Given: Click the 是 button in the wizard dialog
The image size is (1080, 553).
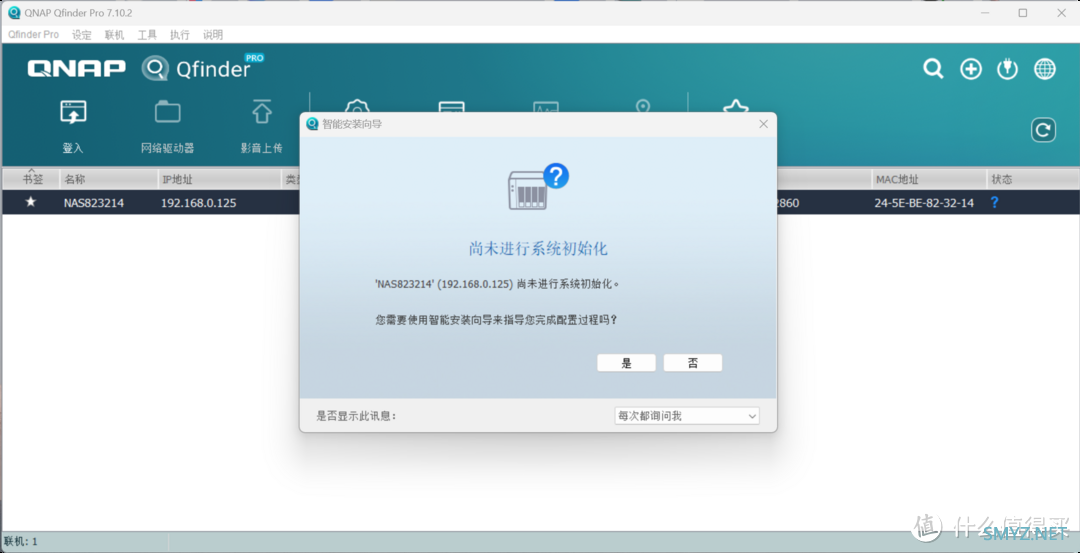Looking at the screenshot, I should pos(626,363).
